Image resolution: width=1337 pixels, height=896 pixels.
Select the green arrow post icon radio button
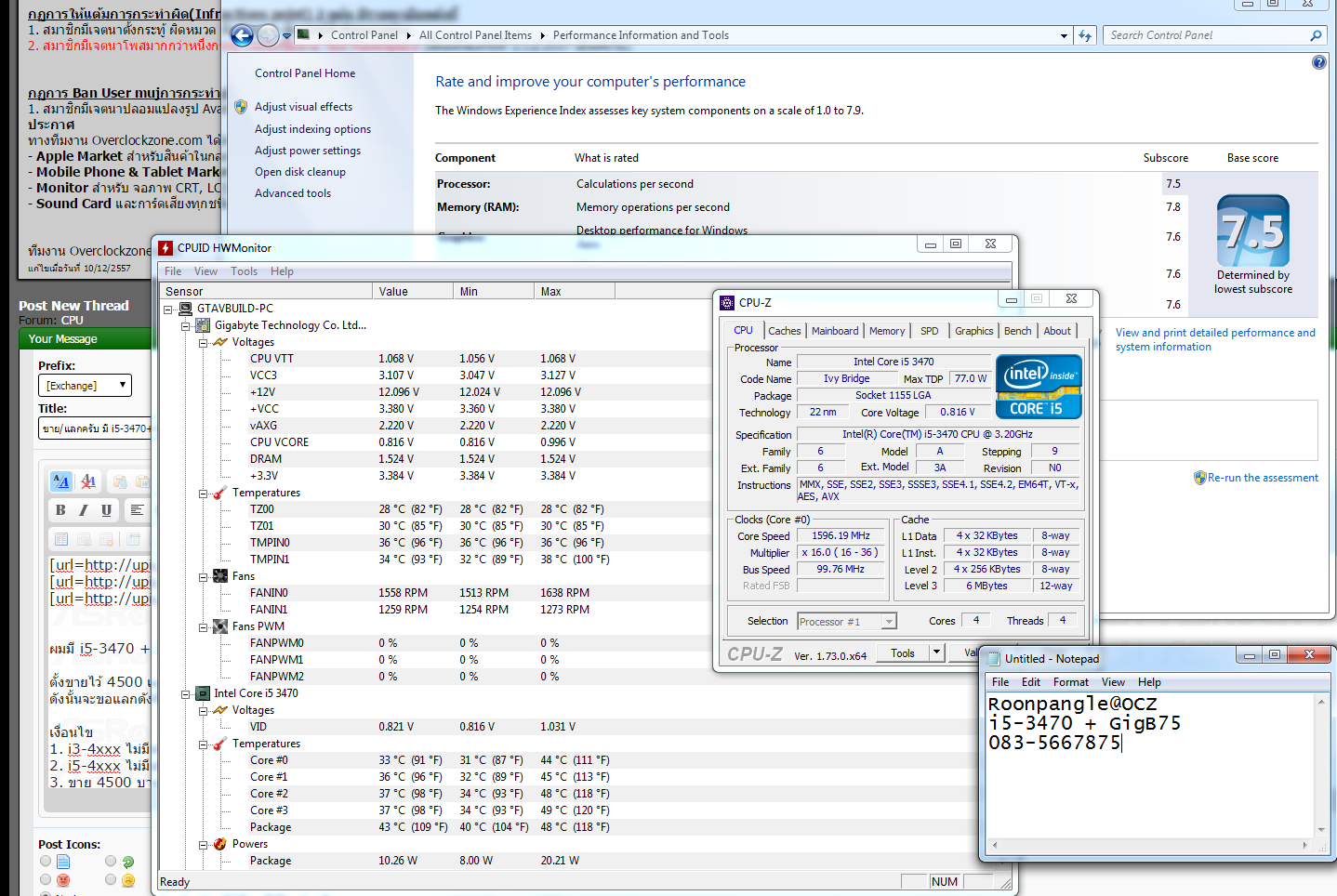tap(111, 862)
